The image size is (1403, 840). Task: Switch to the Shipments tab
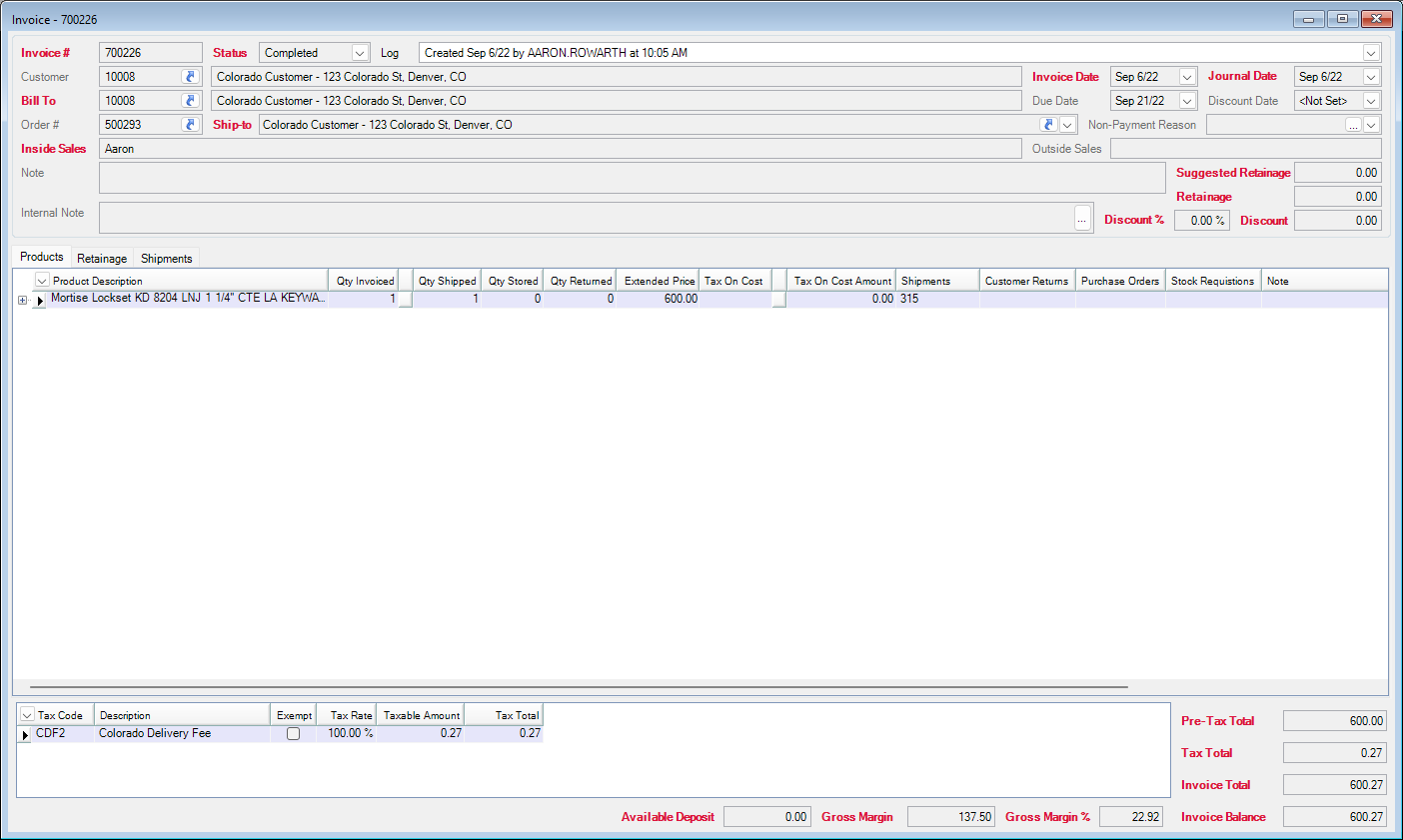166,259
